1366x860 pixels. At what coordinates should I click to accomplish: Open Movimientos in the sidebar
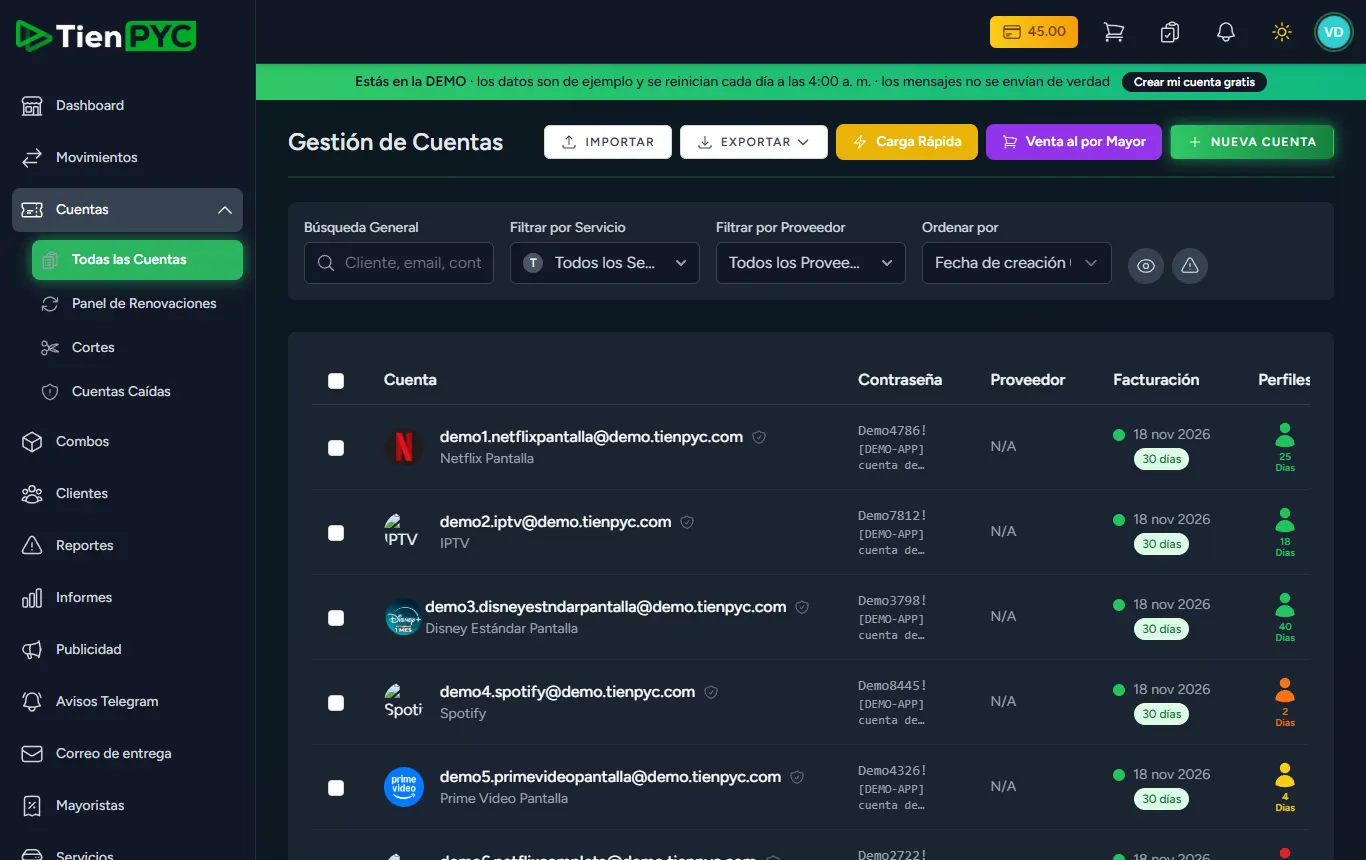click(127, 158)
